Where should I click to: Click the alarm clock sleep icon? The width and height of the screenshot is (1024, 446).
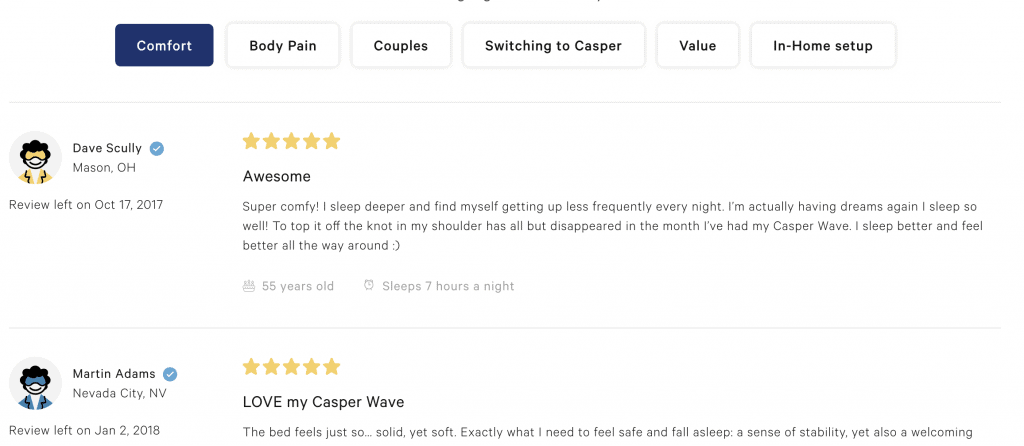coord(369,286)
